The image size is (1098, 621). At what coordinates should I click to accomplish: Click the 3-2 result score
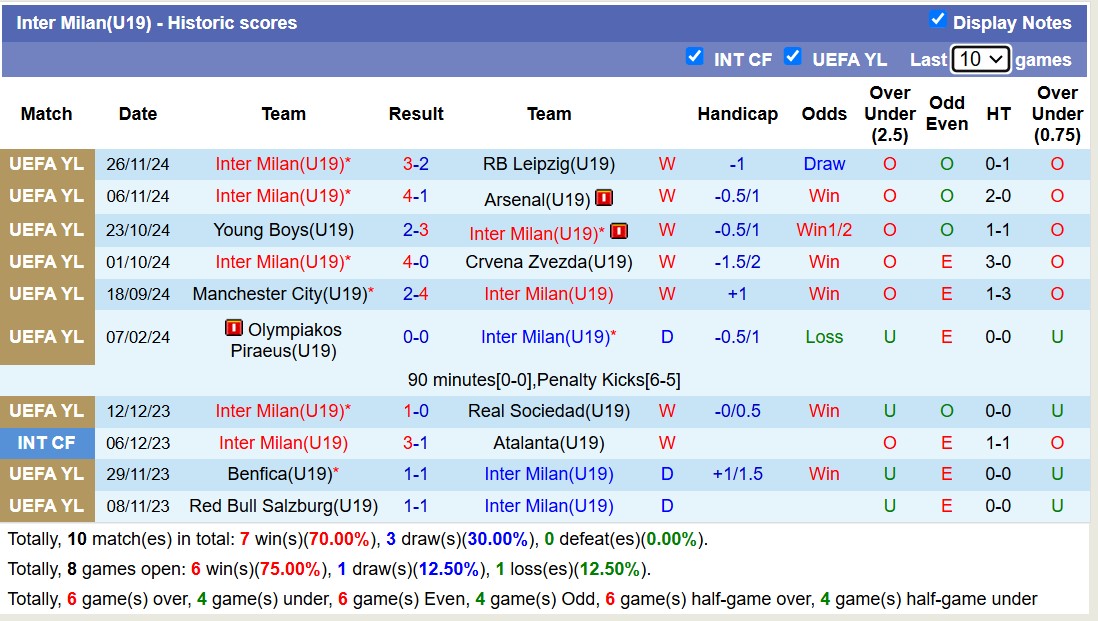click(416, 164)
